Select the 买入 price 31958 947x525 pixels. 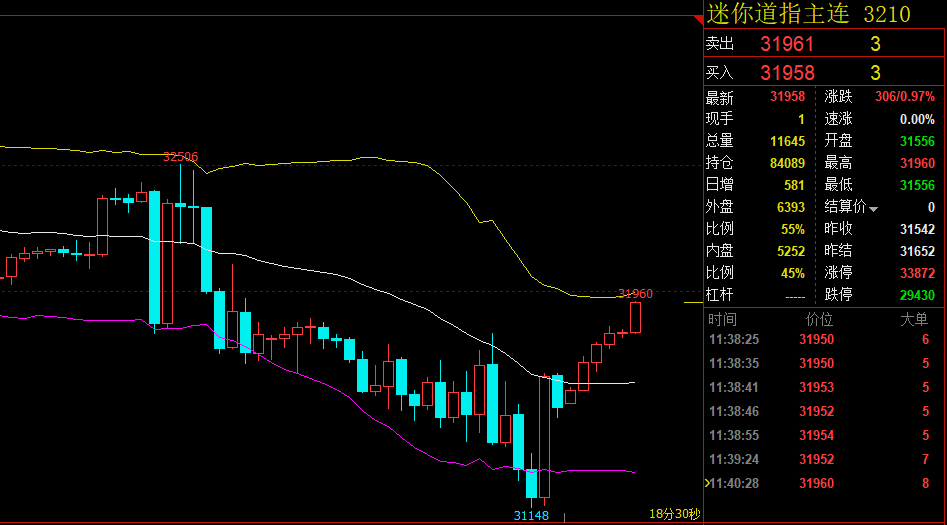pos(787,73)
